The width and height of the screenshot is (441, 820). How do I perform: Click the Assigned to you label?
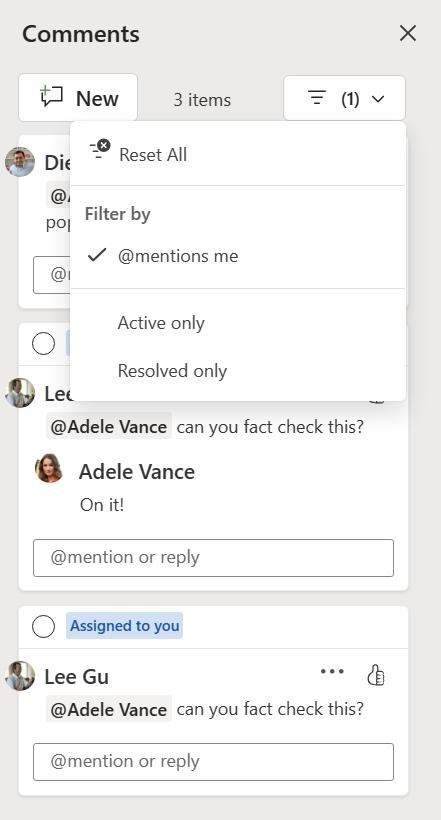click(x=125, y=625)
